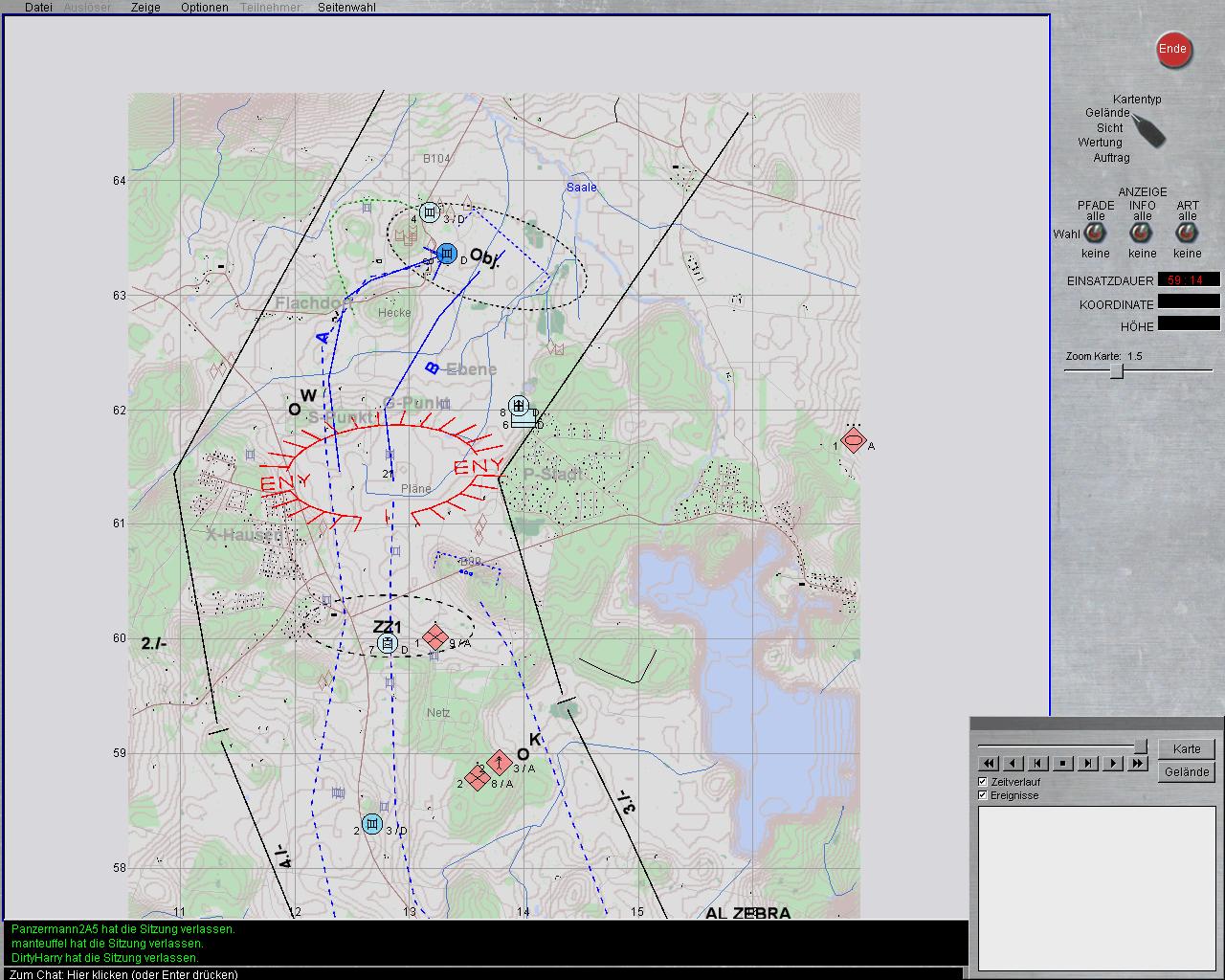The height and width of the screenshot is (980, 1225).
Task: Jump to end of replay
Action: coord(1137,764)
